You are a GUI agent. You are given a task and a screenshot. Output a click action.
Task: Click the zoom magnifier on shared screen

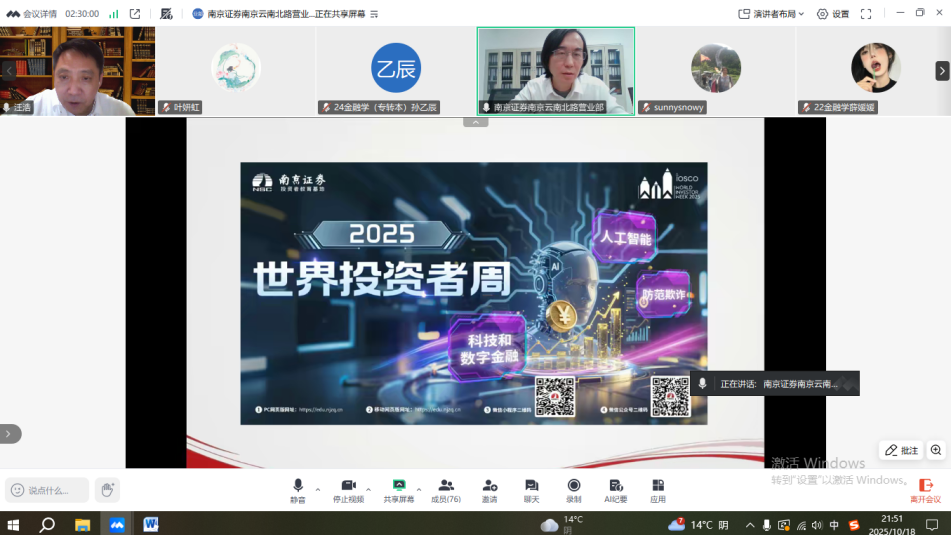click(936, 450)
